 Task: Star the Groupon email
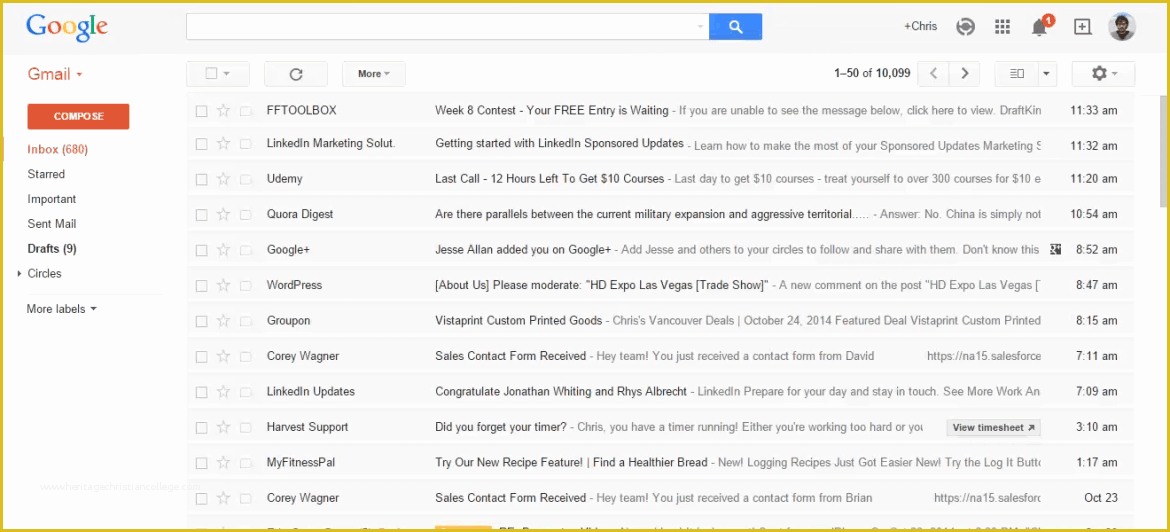tap(223, 321)
